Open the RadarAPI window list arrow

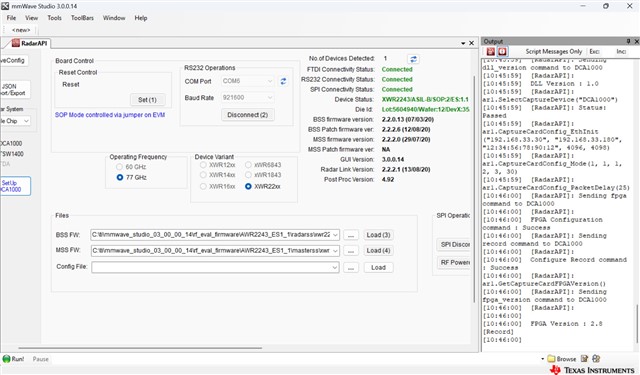coord(463,43)
